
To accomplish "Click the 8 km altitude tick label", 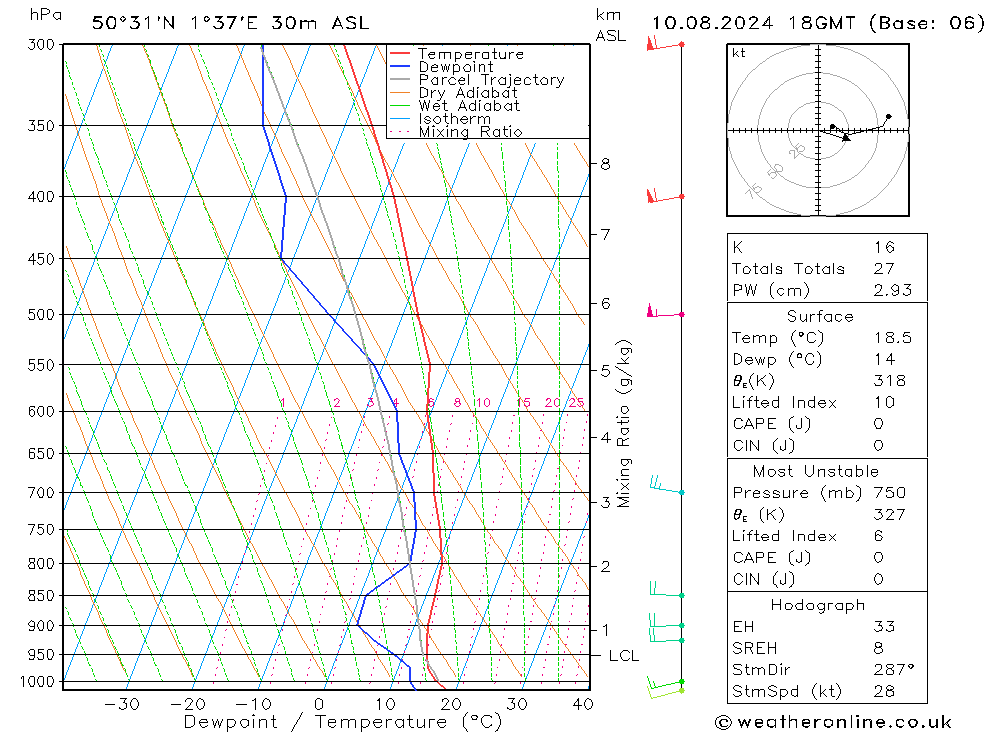I will pos(605,164).
